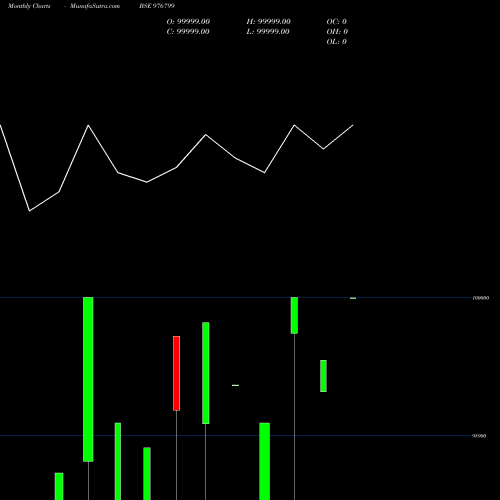500x500 pixels.
Task: Select the 'BSE 976799' symbol text
Action: click(x=157, y=6)
